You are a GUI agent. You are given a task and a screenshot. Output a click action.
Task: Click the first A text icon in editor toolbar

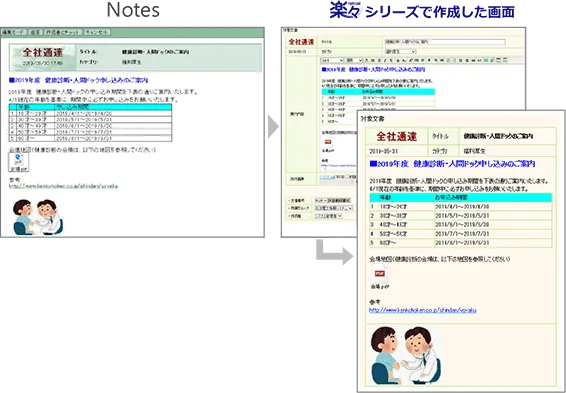point(366,60)
